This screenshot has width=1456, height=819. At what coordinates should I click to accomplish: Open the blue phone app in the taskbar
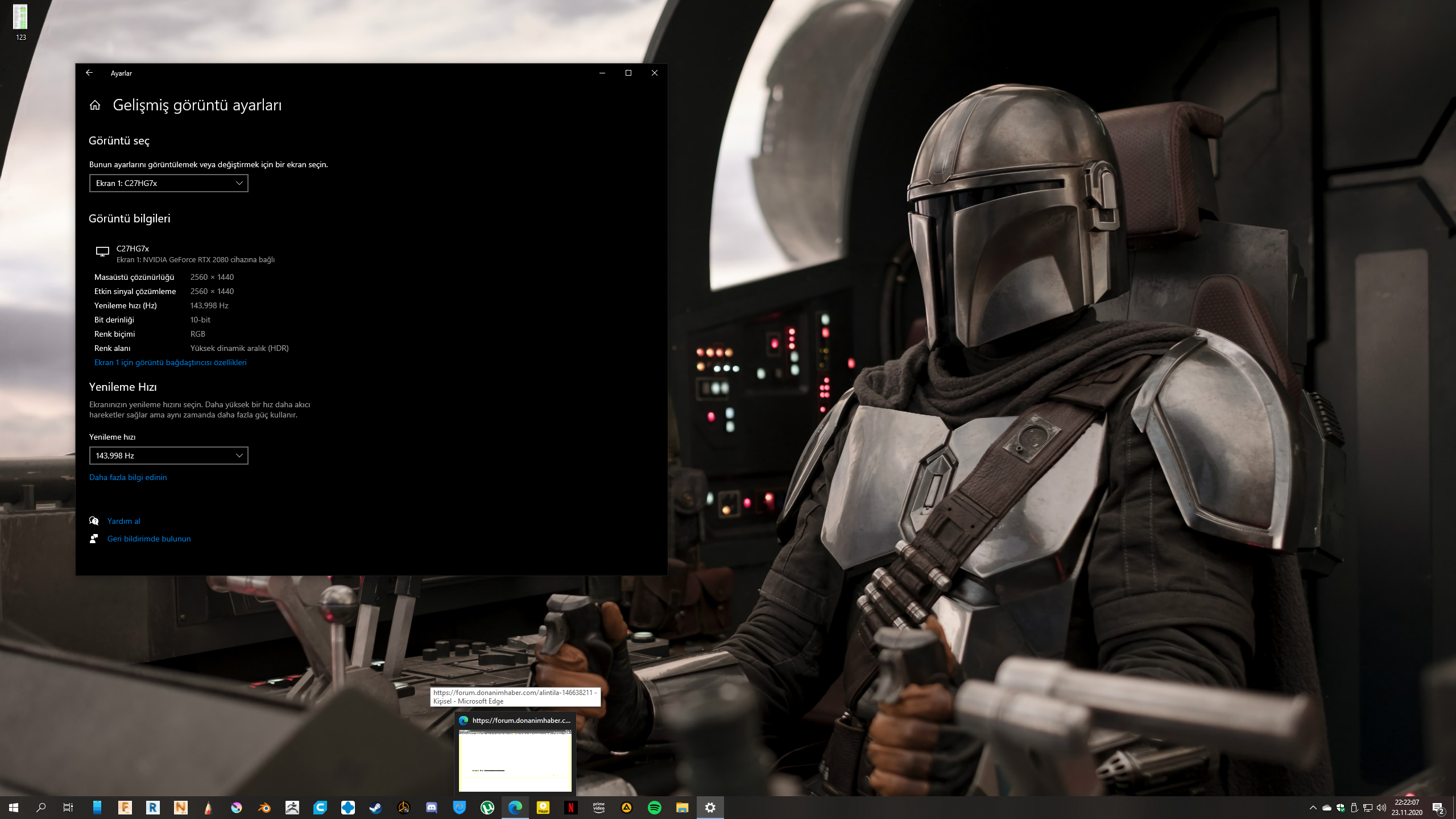97,808
